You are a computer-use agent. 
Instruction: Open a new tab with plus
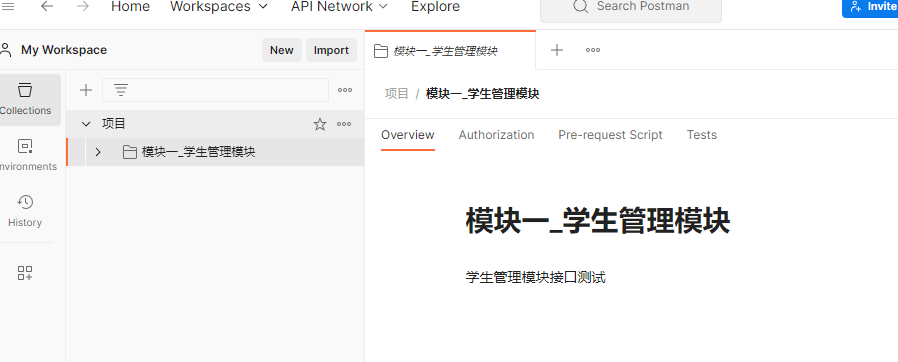[x=557, y=50]
